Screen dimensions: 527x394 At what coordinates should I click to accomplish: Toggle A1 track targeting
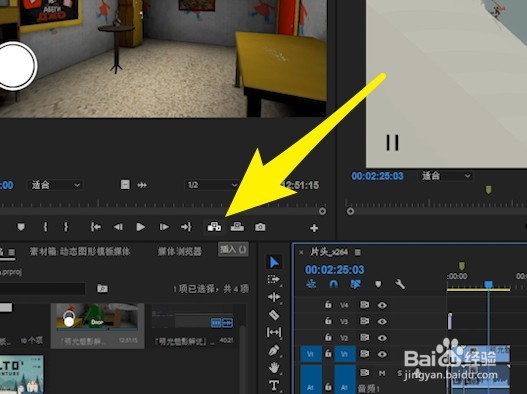(345, 380)
